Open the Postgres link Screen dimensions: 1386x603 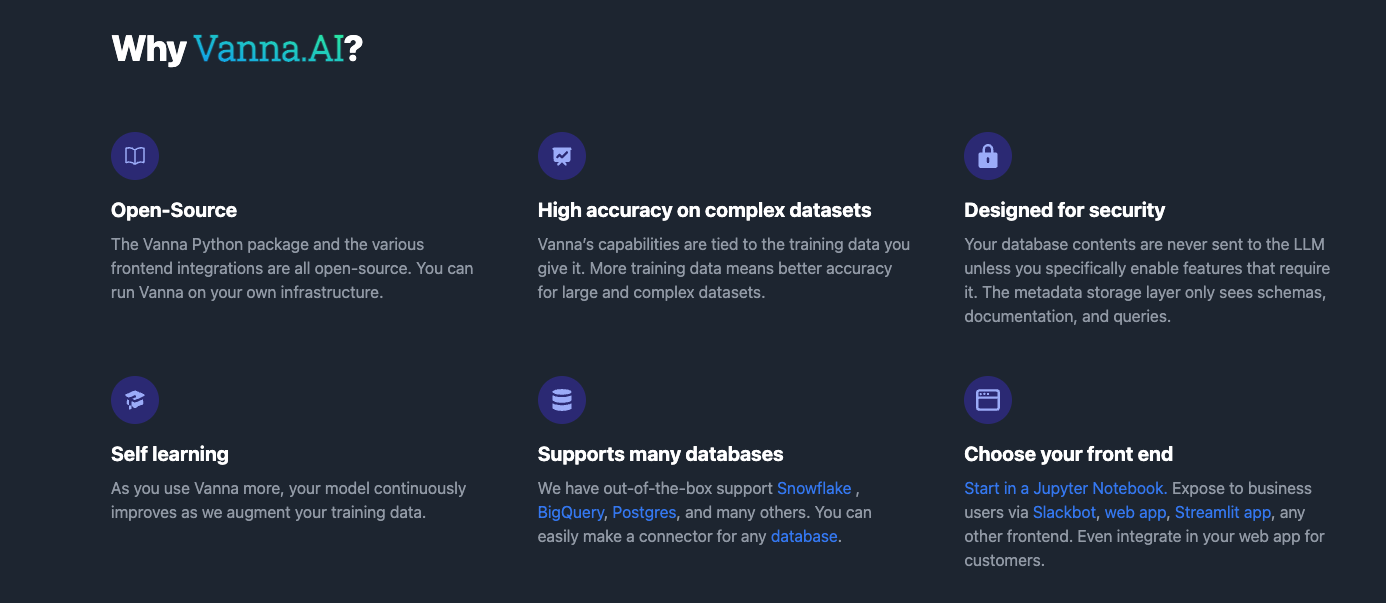coord(644,512)
